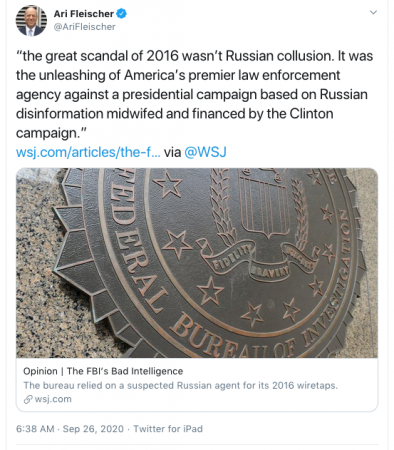The width and height of the screenshot is (394, 450).
Task: Click the 'via' text before @WSJ
Action: tap(172, 152)
